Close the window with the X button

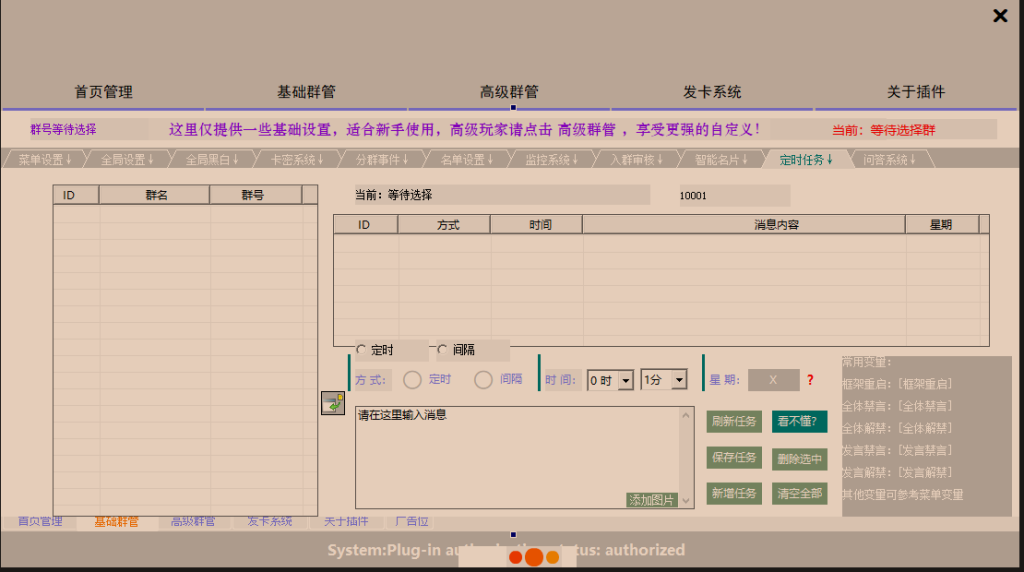[1000, 16]
